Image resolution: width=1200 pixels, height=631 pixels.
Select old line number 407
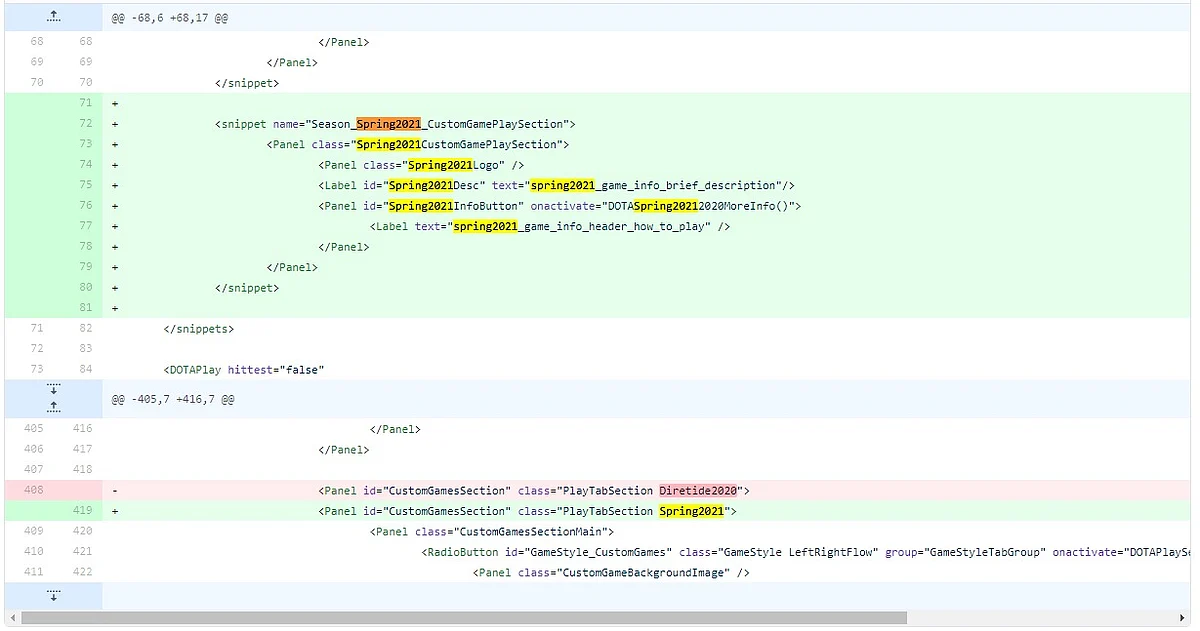point(34,470)
